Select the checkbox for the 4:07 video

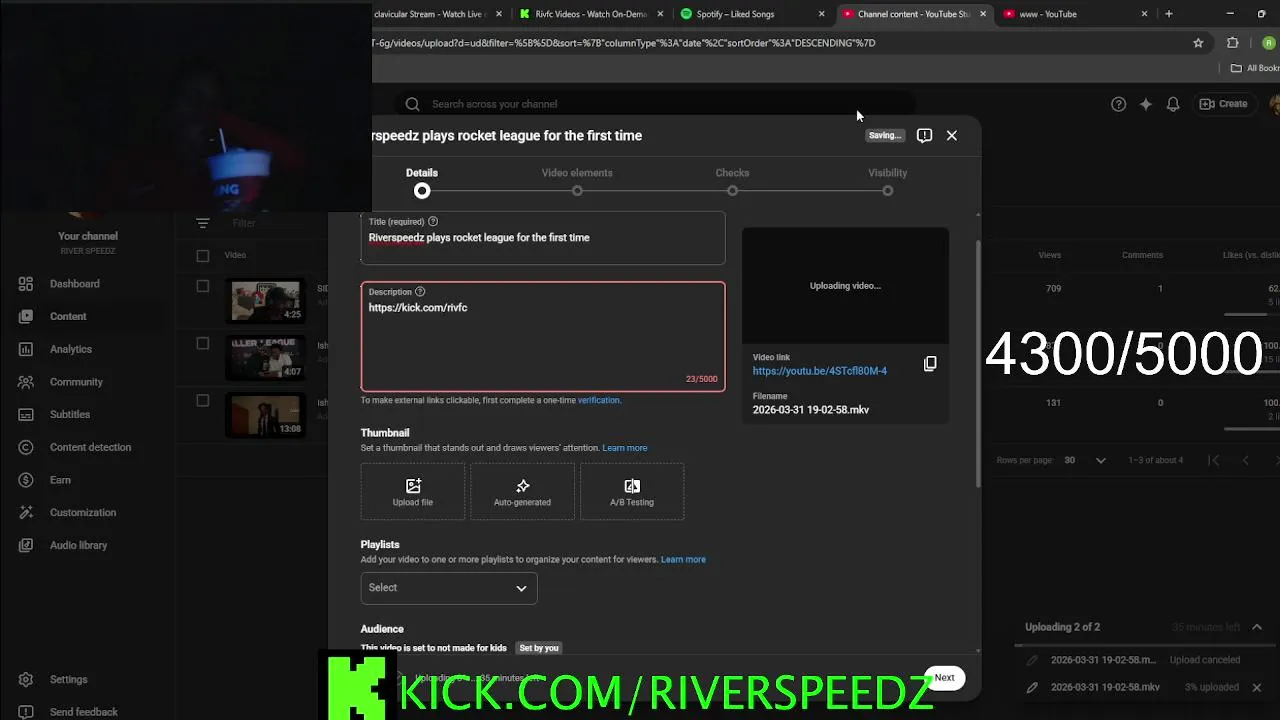(x=203, y=343)
